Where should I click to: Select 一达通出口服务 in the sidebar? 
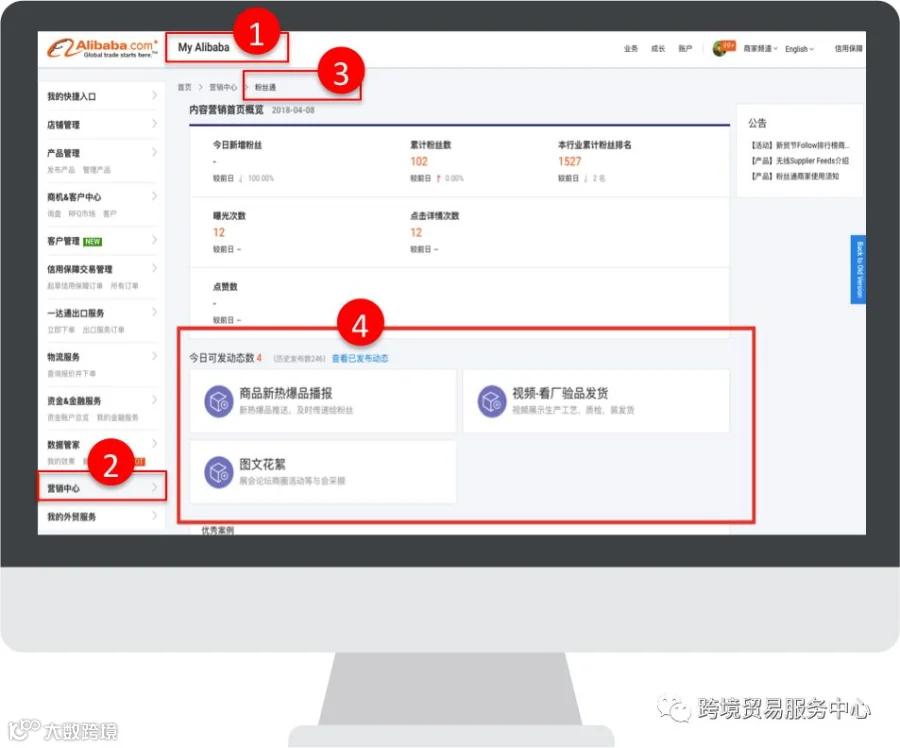(76, 313)
